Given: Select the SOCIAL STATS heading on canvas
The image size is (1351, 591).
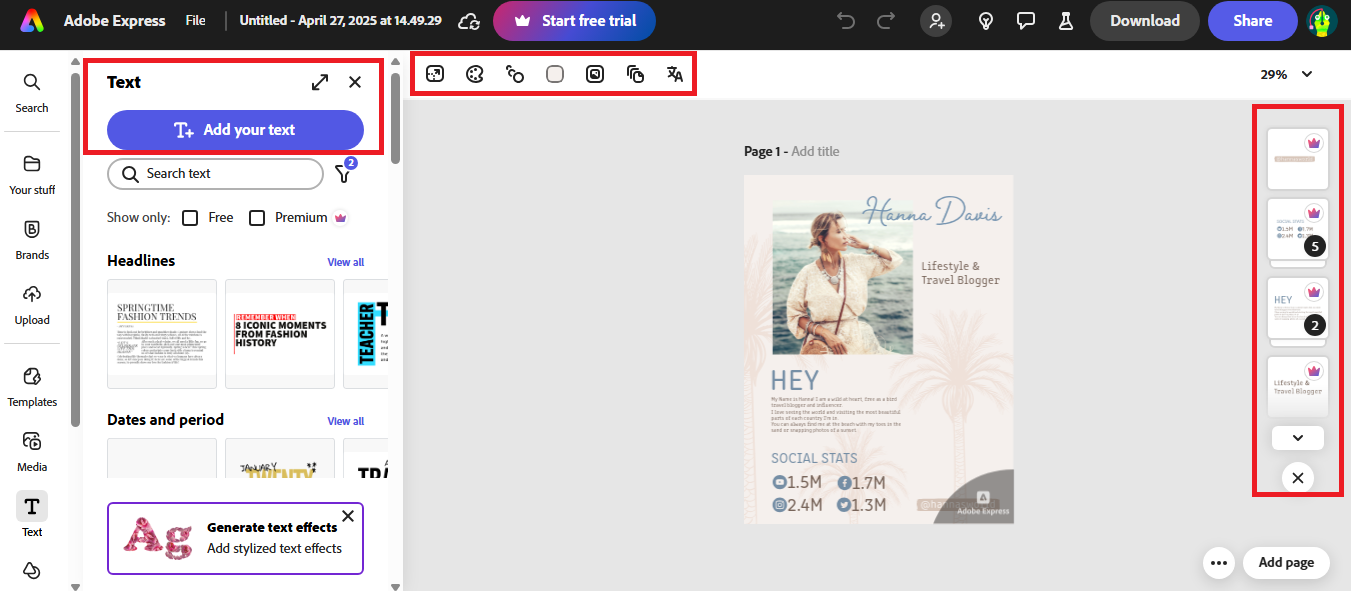Looking at the screenshot, I should (x=814, y=458).
